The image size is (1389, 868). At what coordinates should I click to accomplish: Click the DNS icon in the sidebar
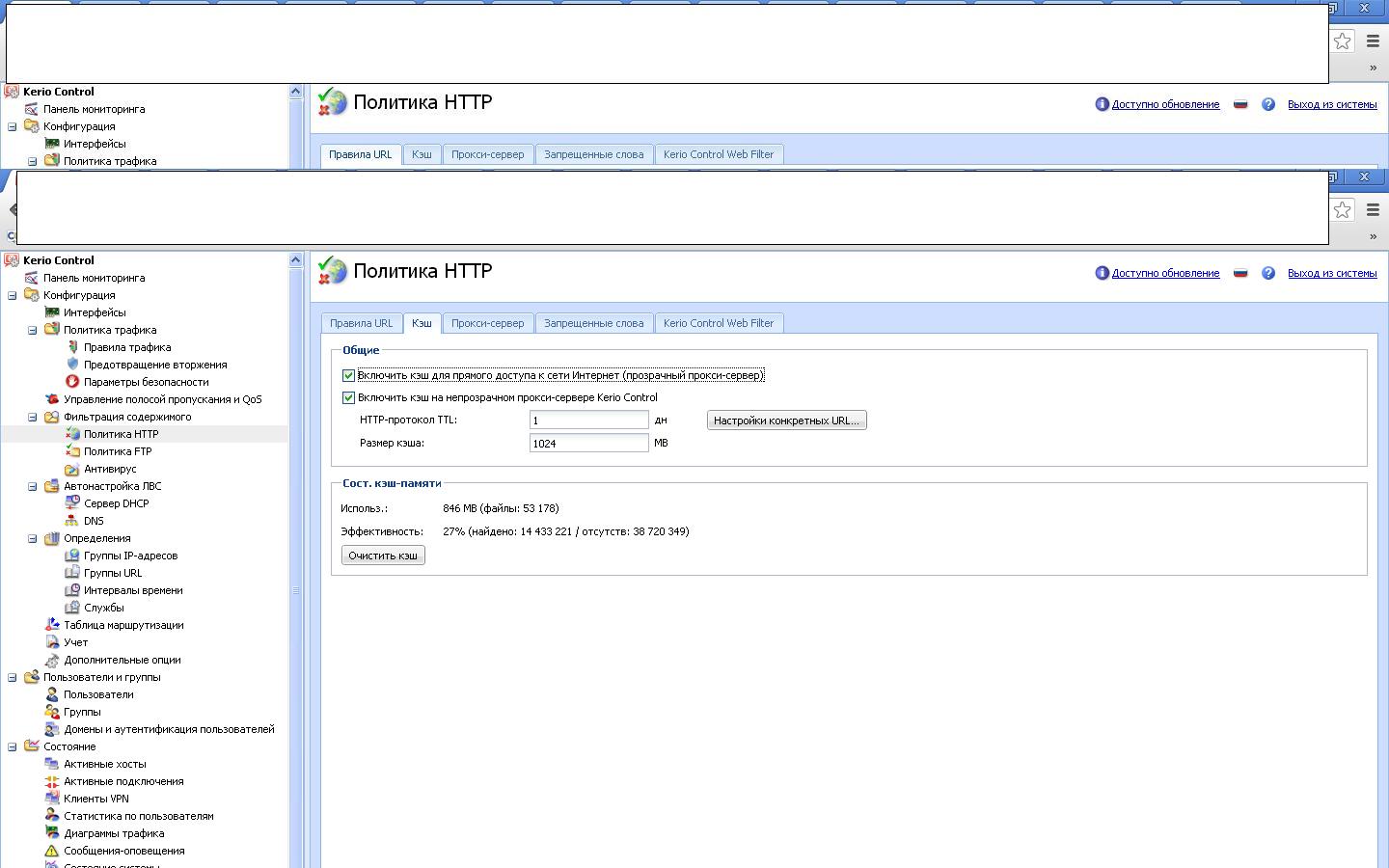(72, 521)
